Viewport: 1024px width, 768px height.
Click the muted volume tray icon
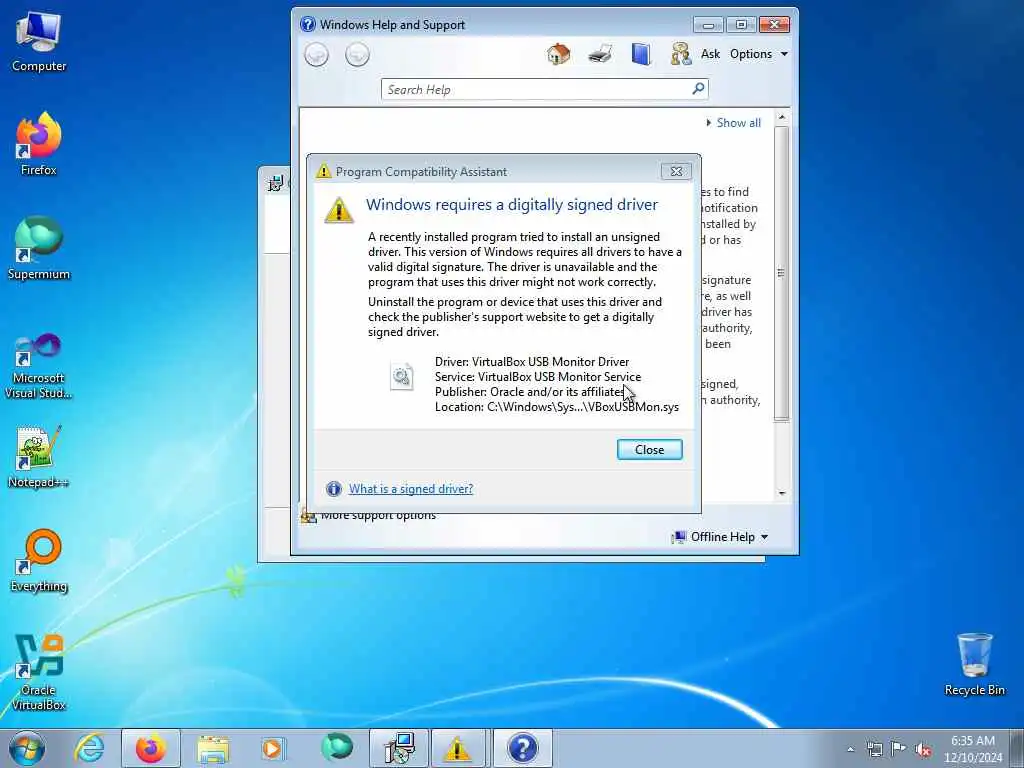tap(923, 749)
